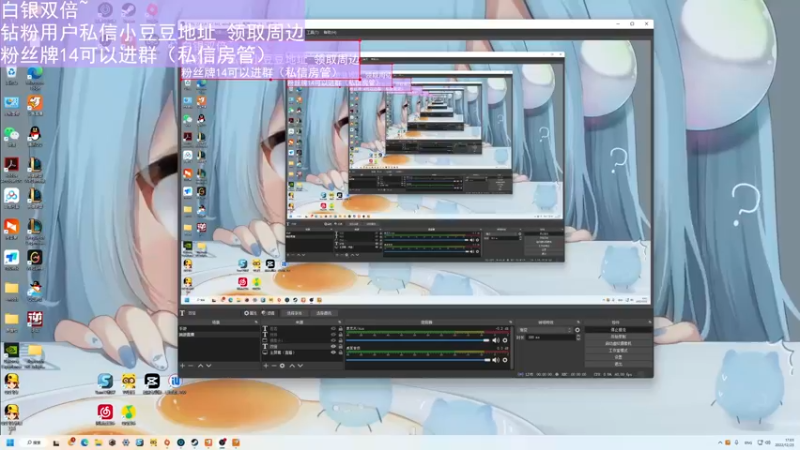Hide the display capture source's eye icon
The width and height of the screenshot is (800, 450).
(334, 353)
